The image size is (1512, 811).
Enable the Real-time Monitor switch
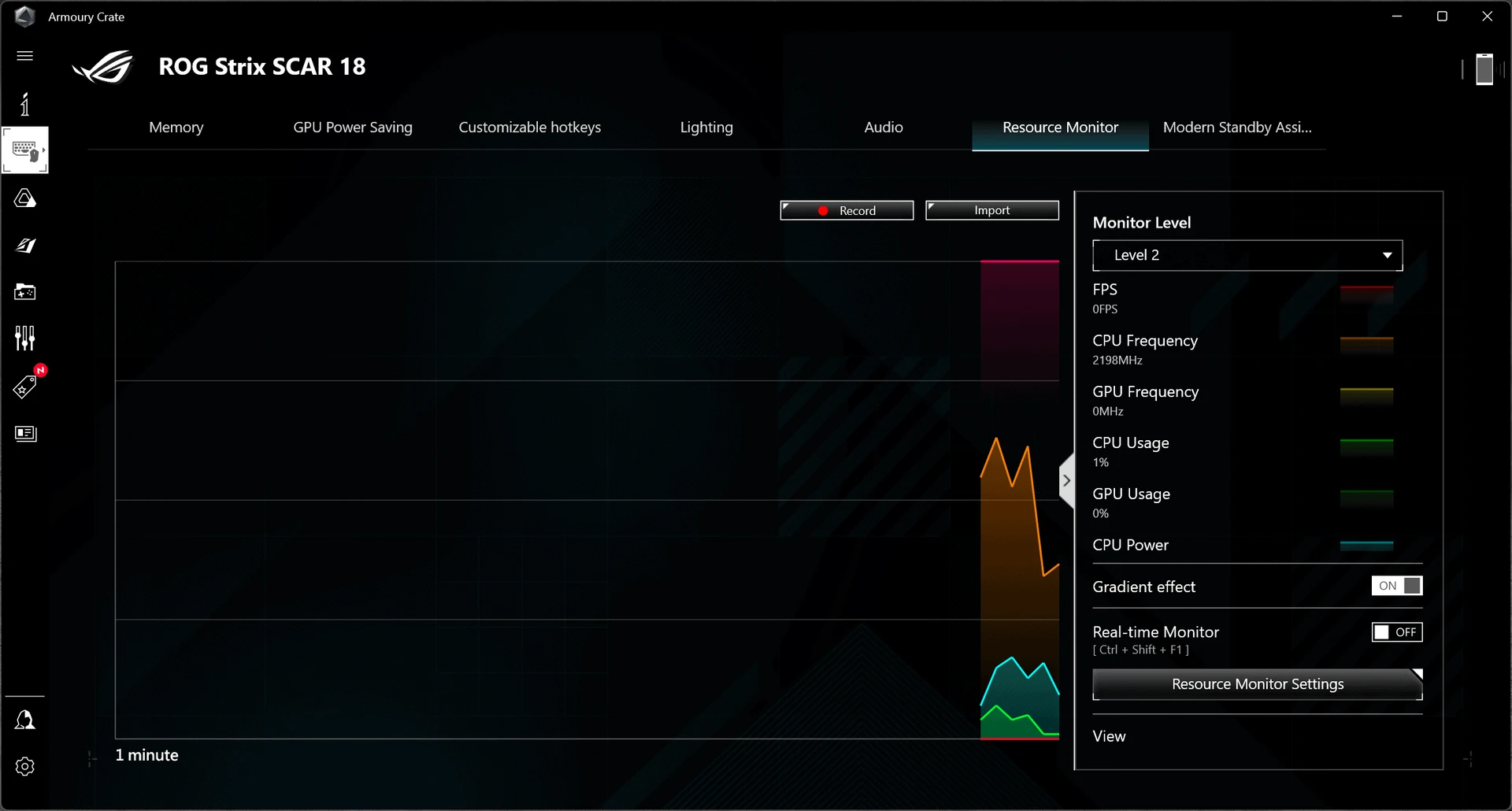click(x=1396, y=632)
